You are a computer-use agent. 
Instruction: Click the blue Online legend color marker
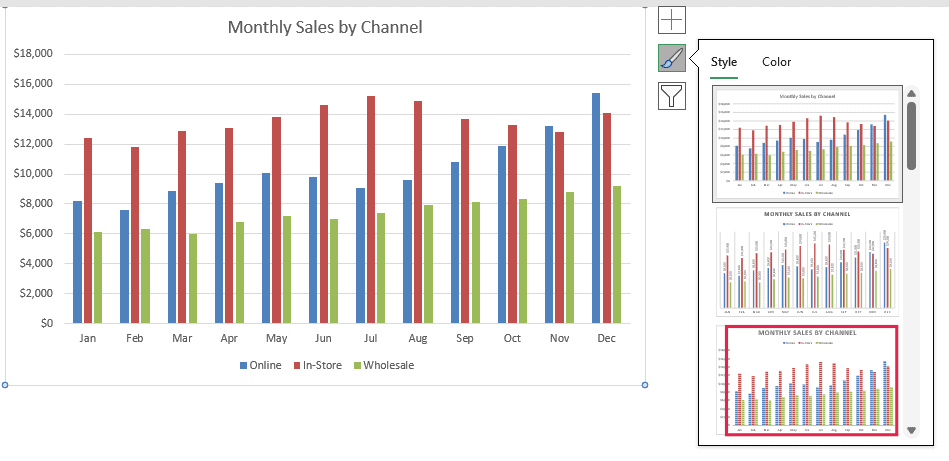243,365
